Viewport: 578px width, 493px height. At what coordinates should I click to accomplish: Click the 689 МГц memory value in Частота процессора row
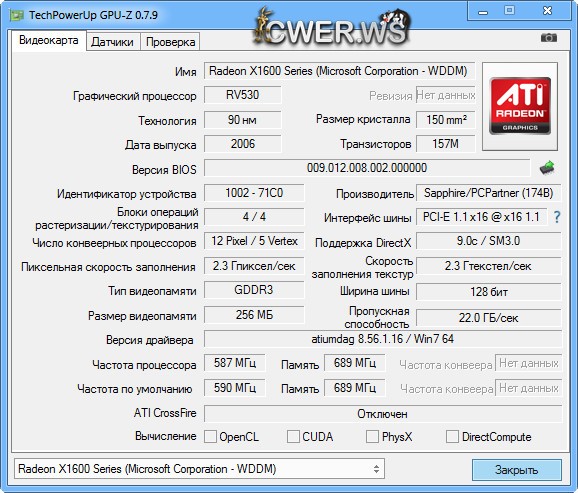coord(355,363)
